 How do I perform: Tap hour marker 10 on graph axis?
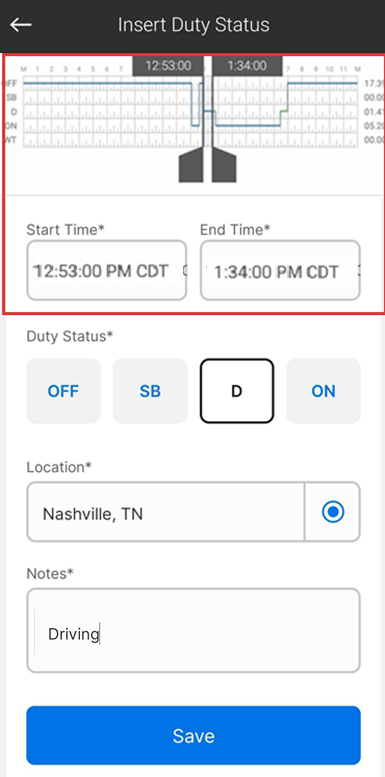[x=329, y=69]
